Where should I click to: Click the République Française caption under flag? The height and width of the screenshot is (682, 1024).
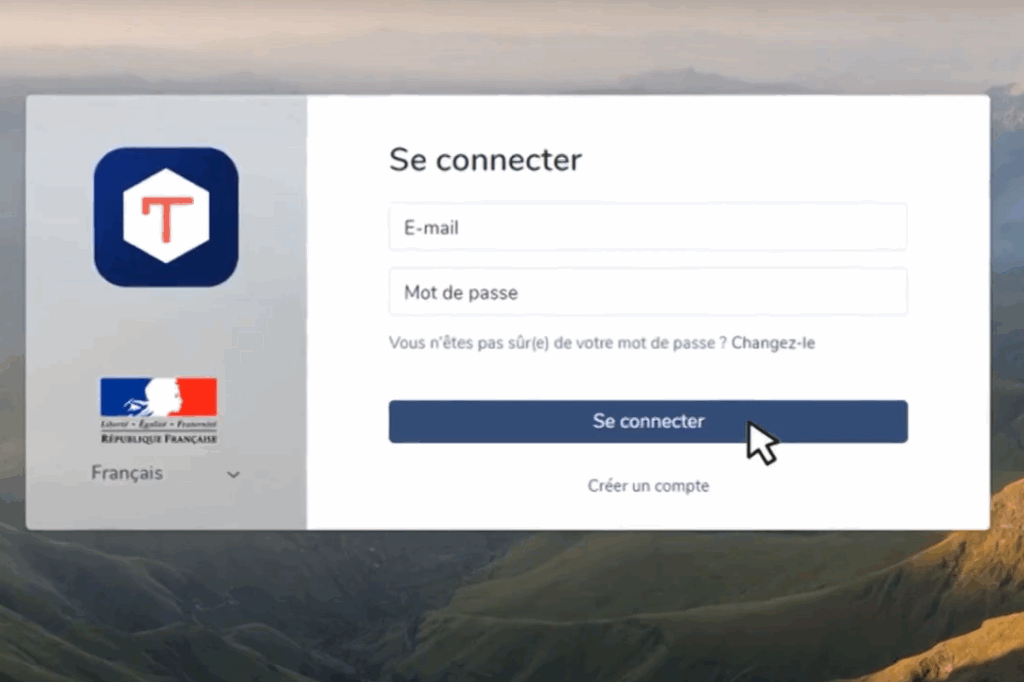159,438
